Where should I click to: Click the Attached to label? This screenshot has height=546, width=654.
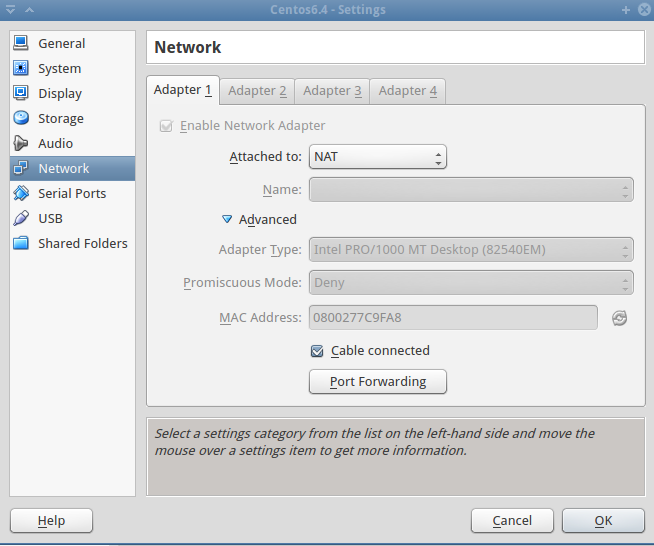coord(265,157)
